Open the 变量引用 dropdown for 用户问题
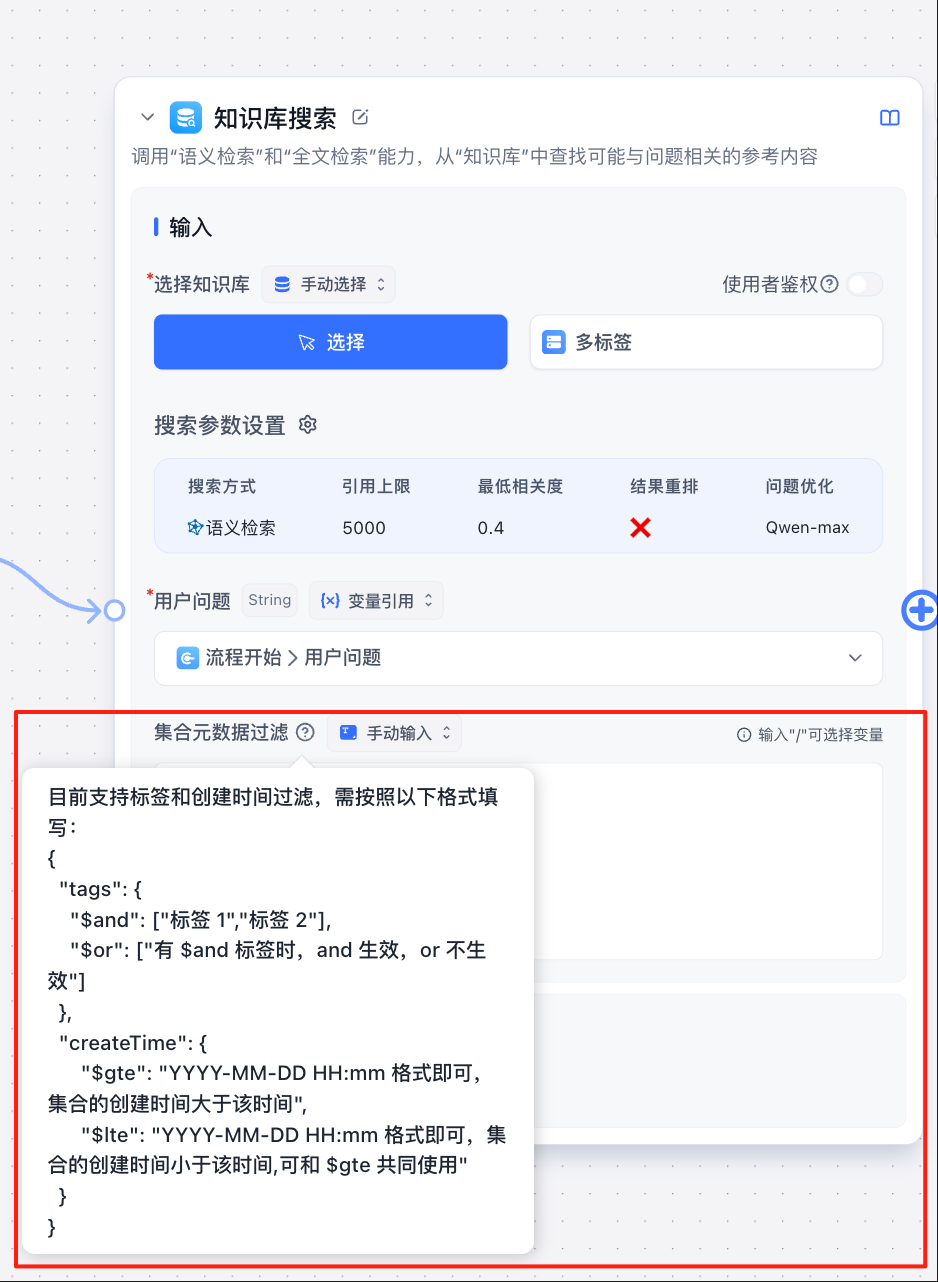Screen dimensions: 938x1282 pyautogui.click(x=376, y=601)
